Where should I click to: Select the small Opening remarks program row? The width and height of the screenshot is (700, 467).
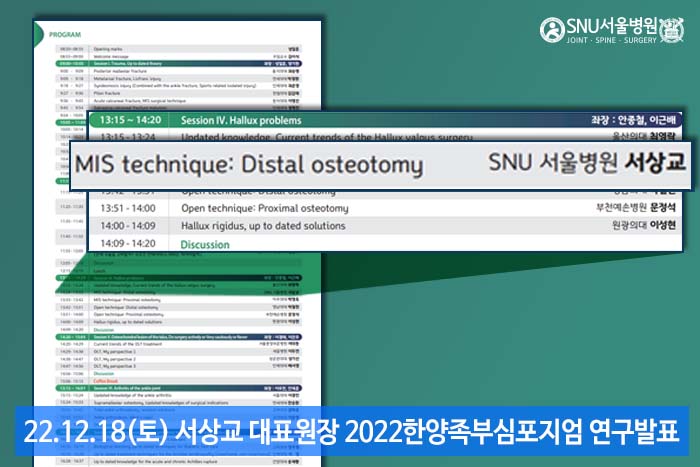pyautogui.click(x=179, y=49)
